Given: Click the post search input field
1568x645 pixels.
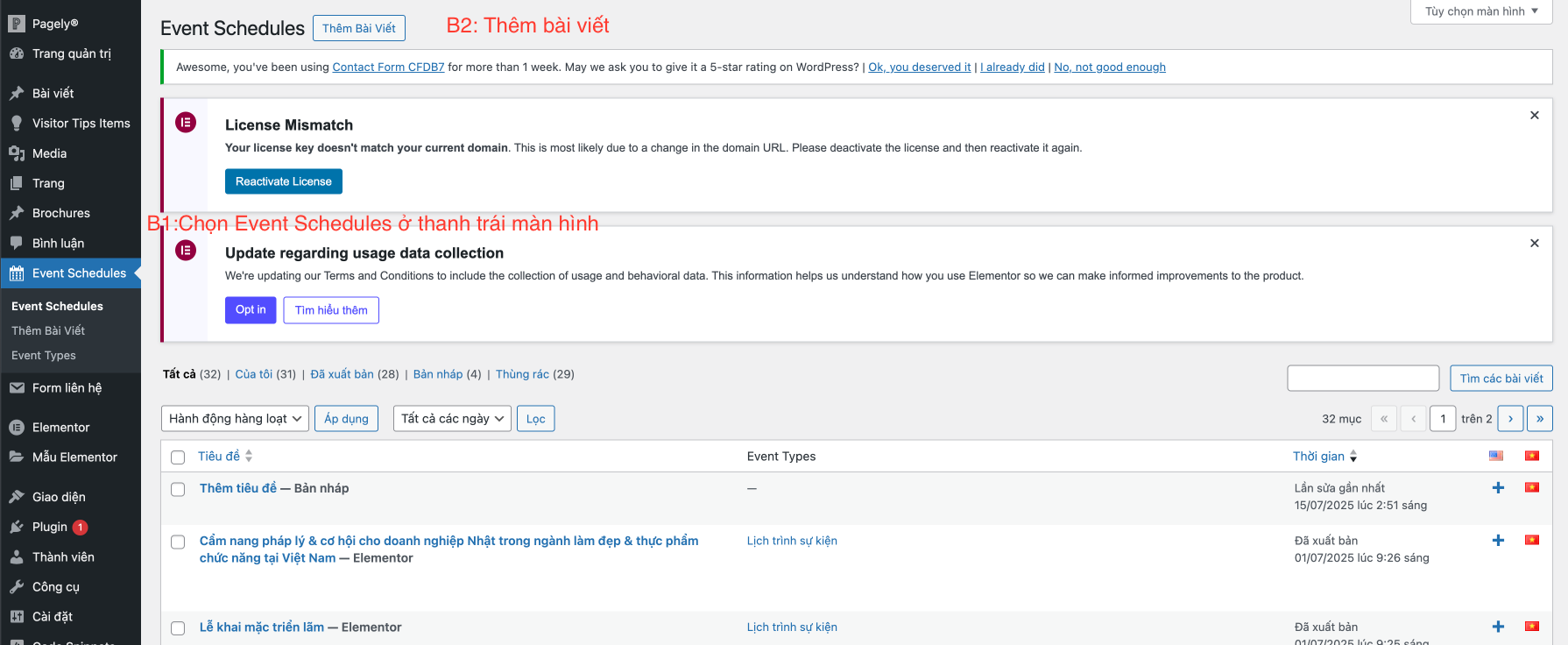Looking at the screenshot, I should (1362, 378).
